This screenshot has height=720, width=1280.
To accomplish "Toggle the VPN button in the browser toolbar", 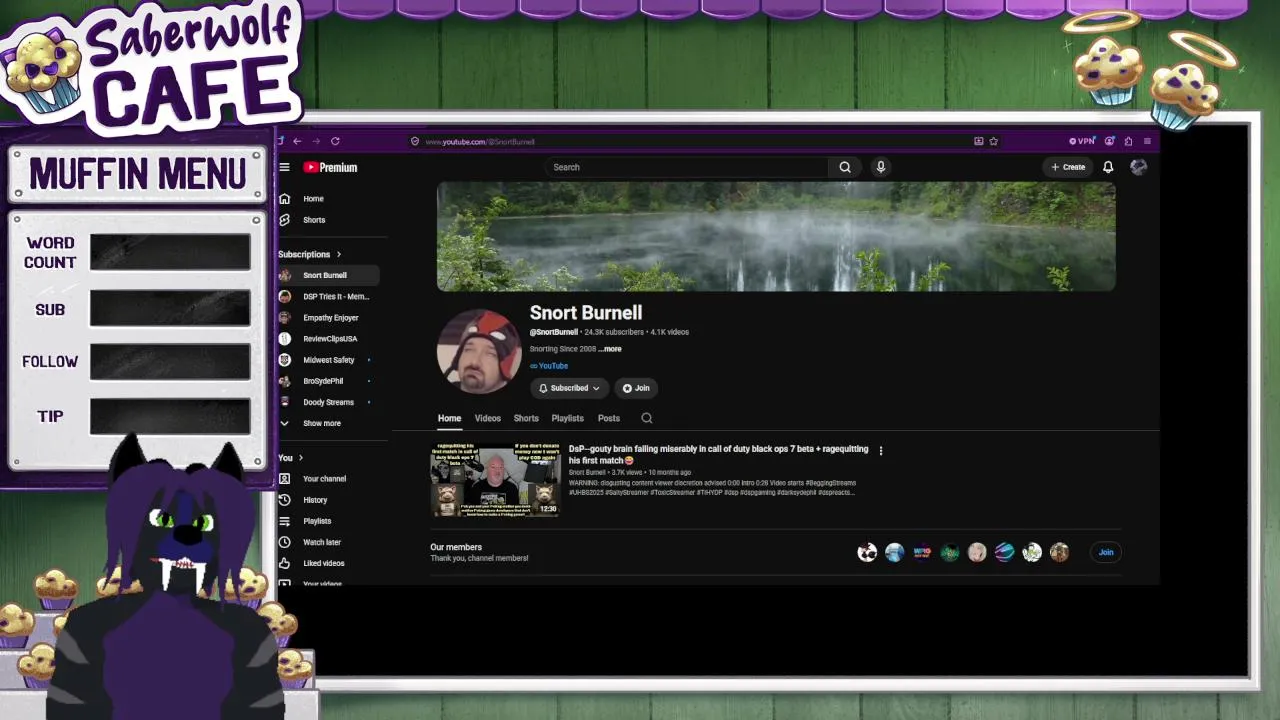I will click(x=1082, y=141).
